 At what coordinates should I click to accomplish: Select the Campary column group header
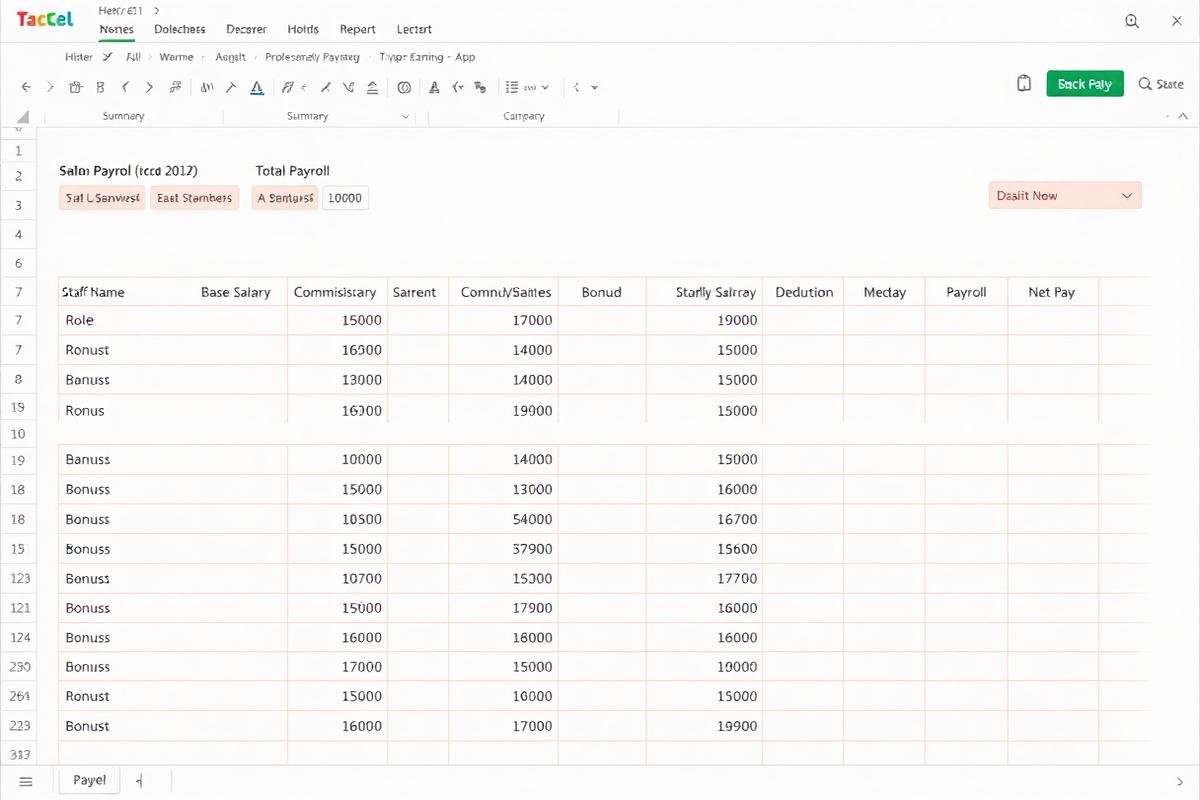tap(523, 117)
